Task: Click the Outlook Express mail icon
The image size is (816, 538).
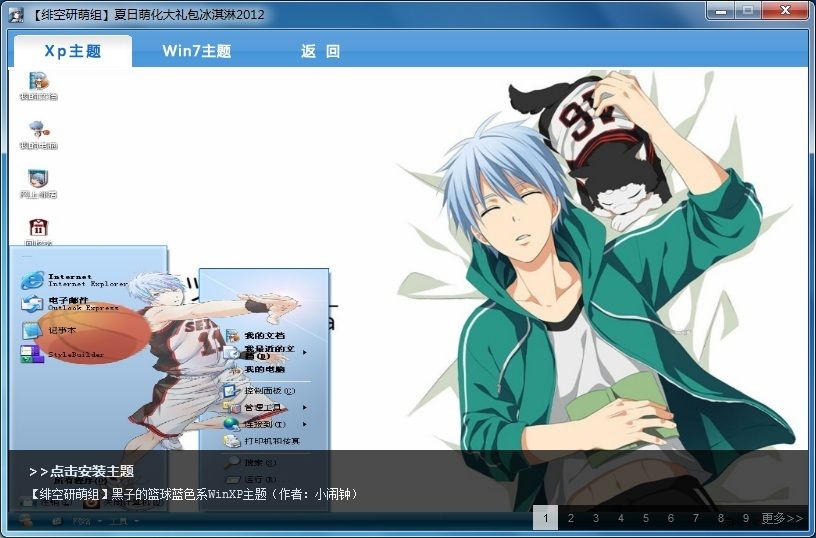Action: click(33, 304)
